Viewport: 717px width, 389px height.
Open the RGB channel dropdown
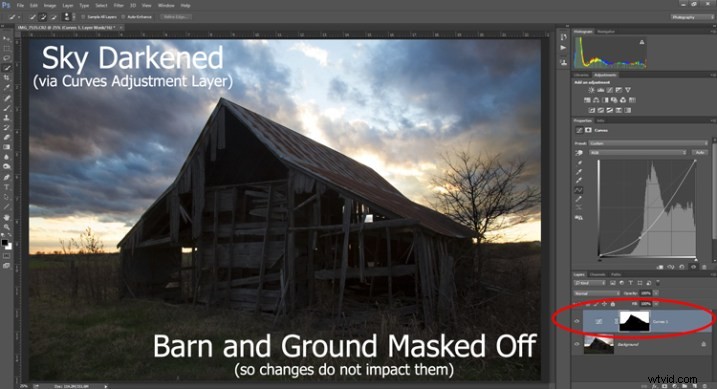pos(638,152)
